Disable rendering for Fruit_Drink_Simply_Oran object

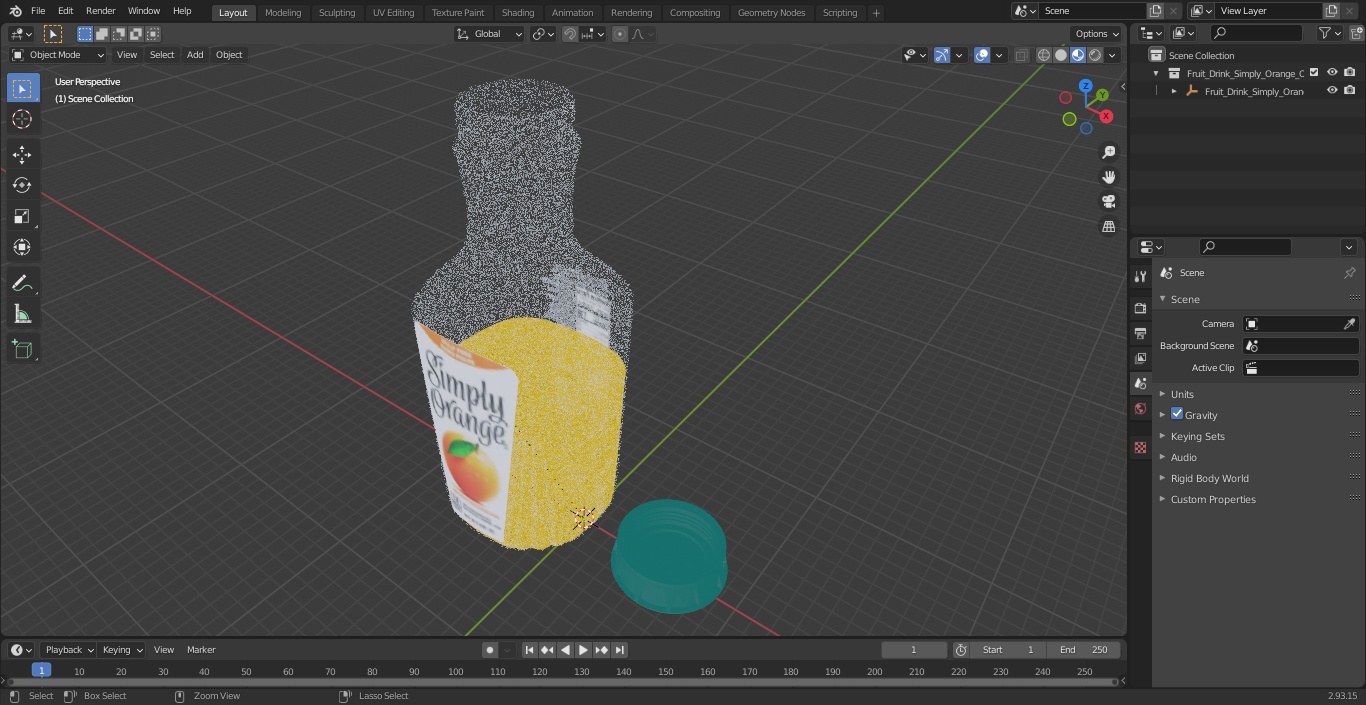tap(1350, 91)
